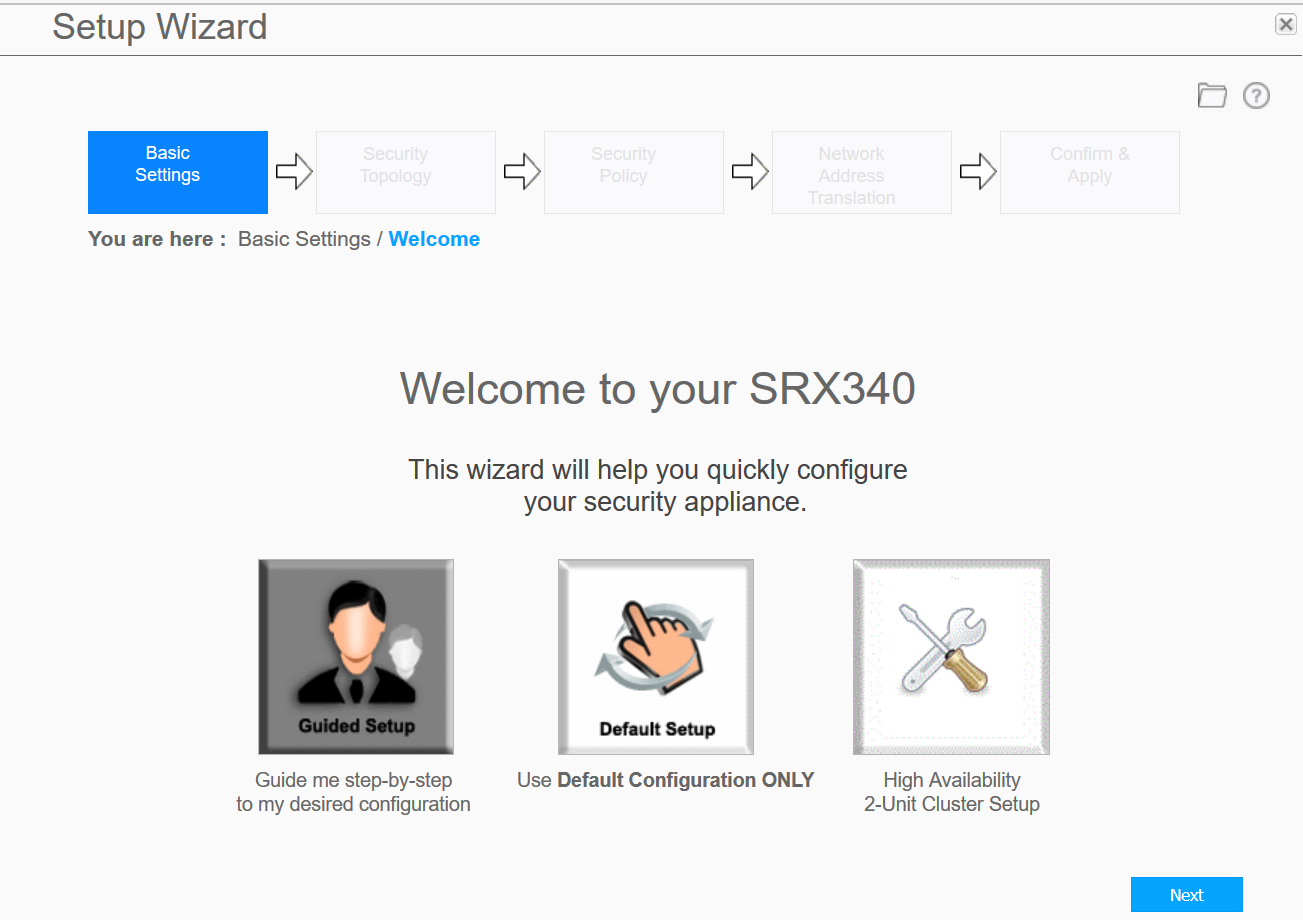Click the arrow after Security Topology

pos(522,172)
